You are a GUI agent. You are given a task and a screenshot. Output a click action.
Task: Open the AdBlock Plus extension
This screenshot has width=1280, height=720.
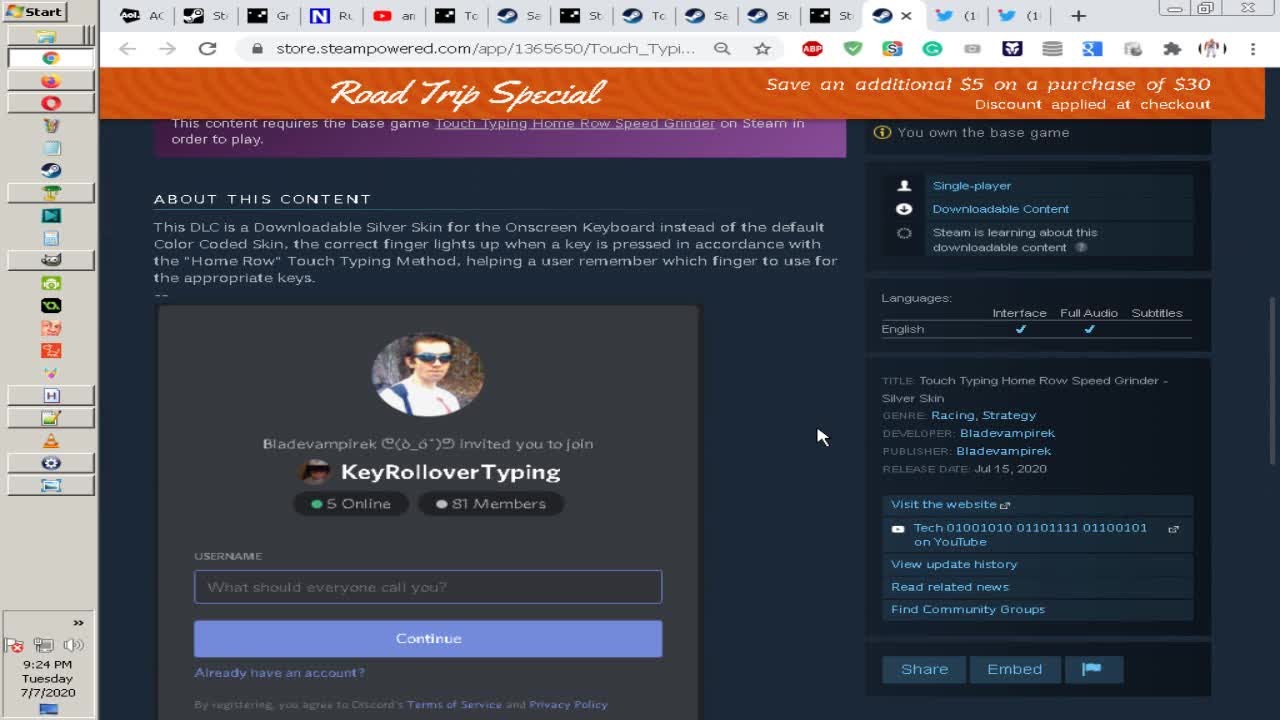pos(812,48)
